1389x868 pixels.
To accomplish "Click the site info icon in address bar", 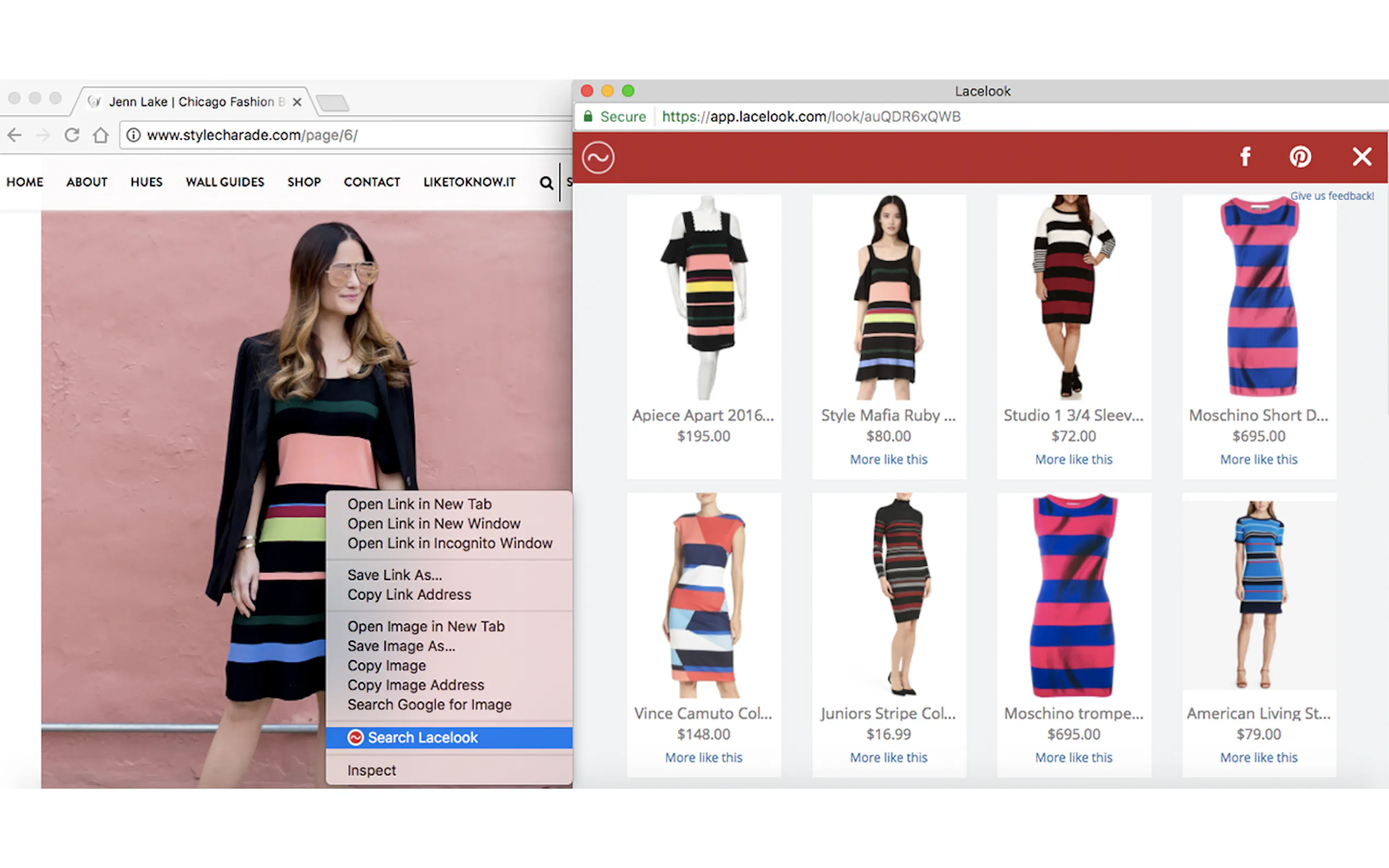I will coord(133,135).
